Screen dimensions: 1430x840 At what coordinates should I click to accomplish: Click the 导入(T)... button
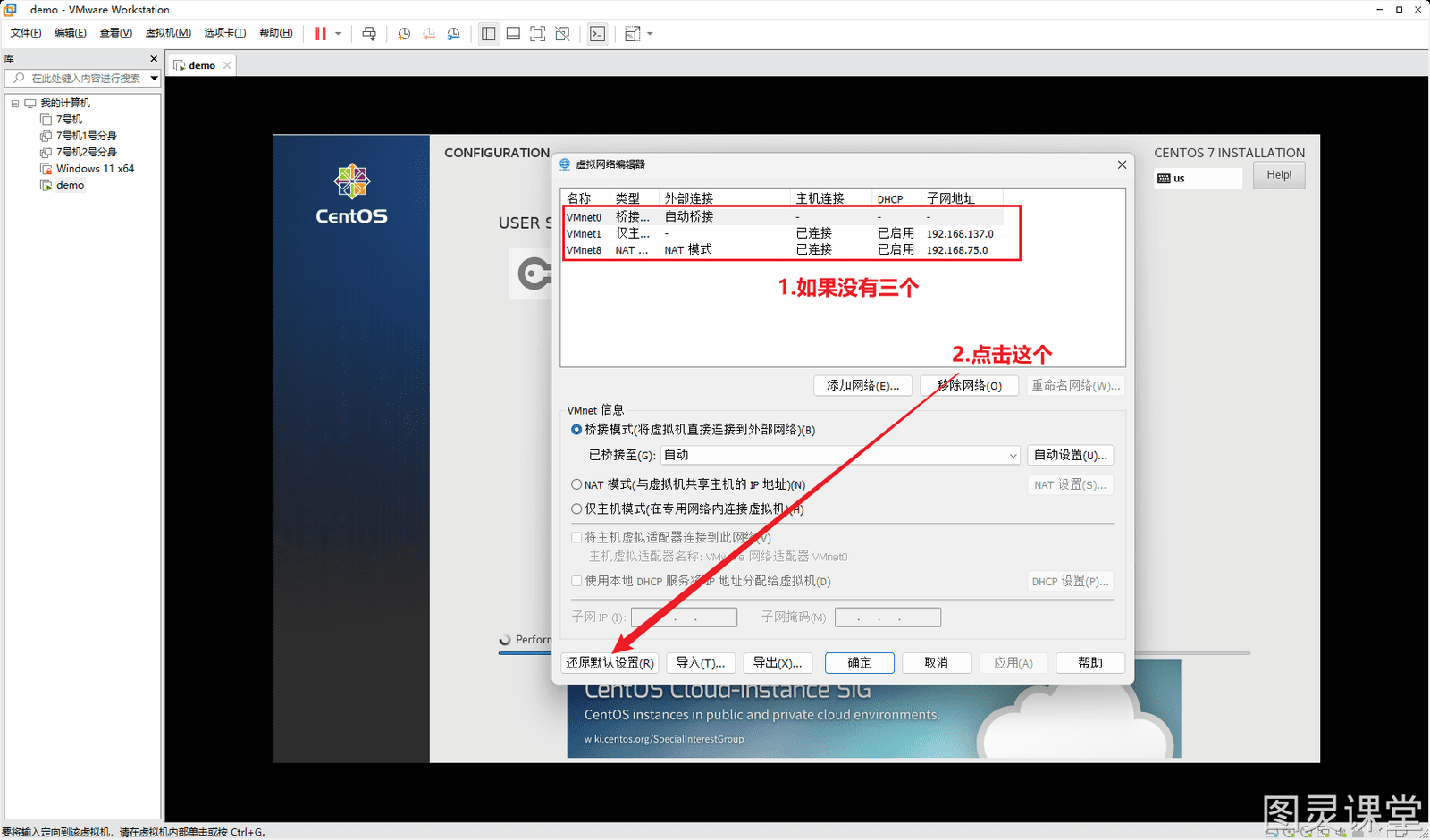coord(700,663)
